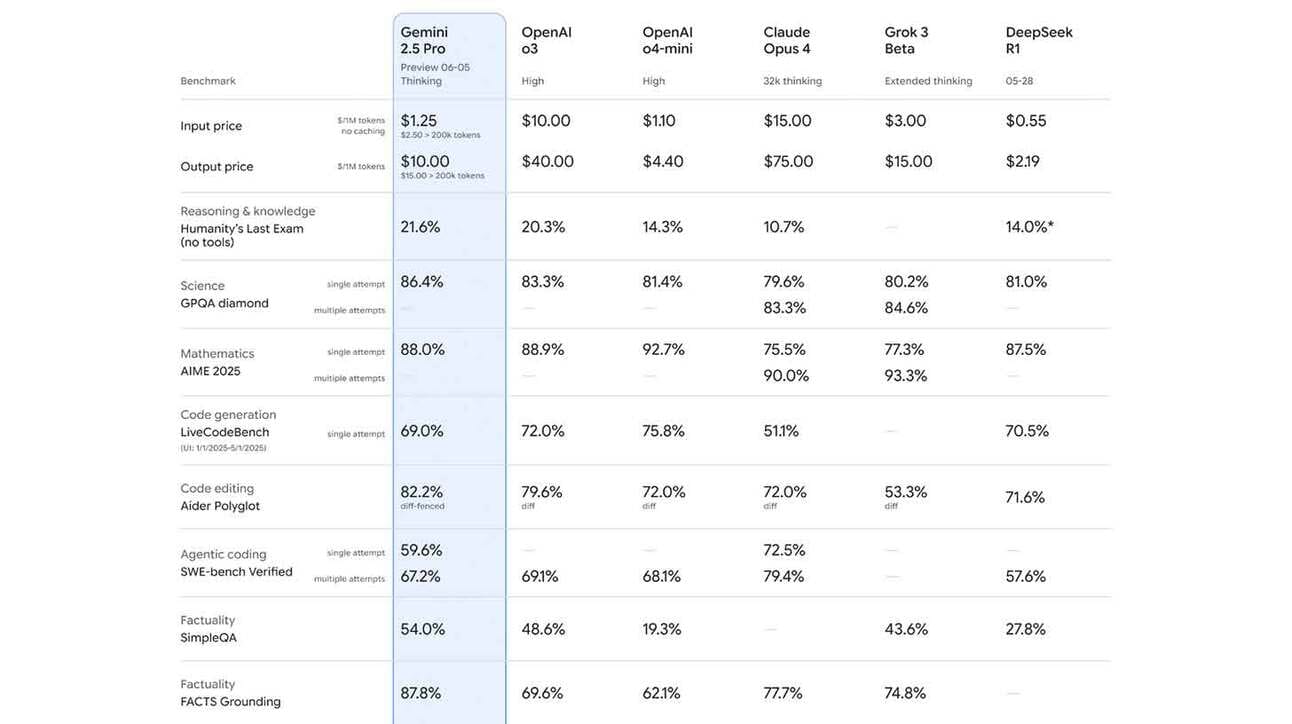
Task: Click the SWE-bench Verified row label
Action: 236,572
